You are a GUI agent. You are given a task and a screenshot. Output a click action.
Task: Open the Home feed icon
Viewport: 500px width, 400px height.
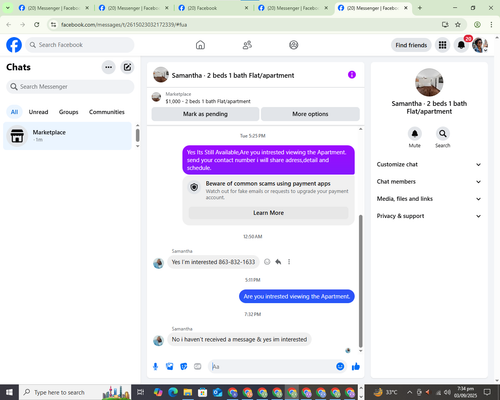(200, 45)
